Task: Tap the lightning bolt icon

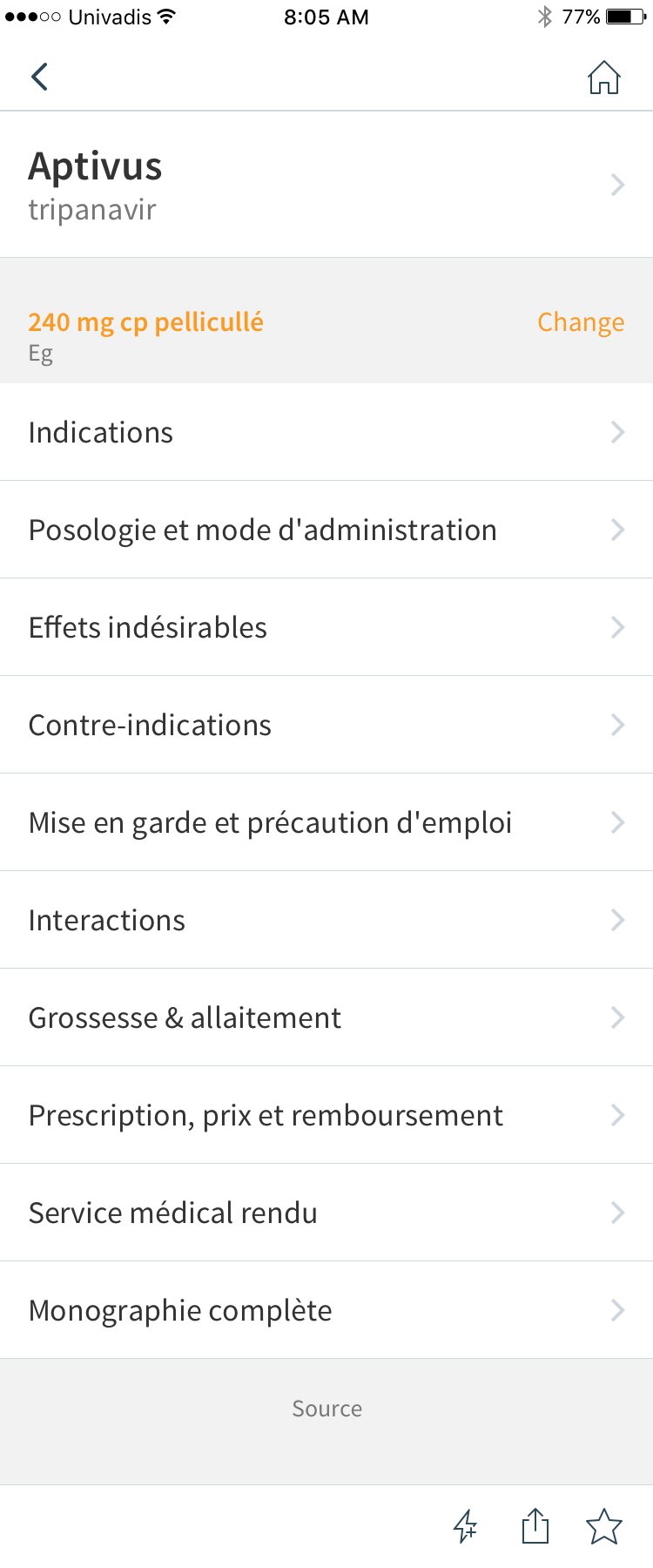Action: click(466, 1526)
